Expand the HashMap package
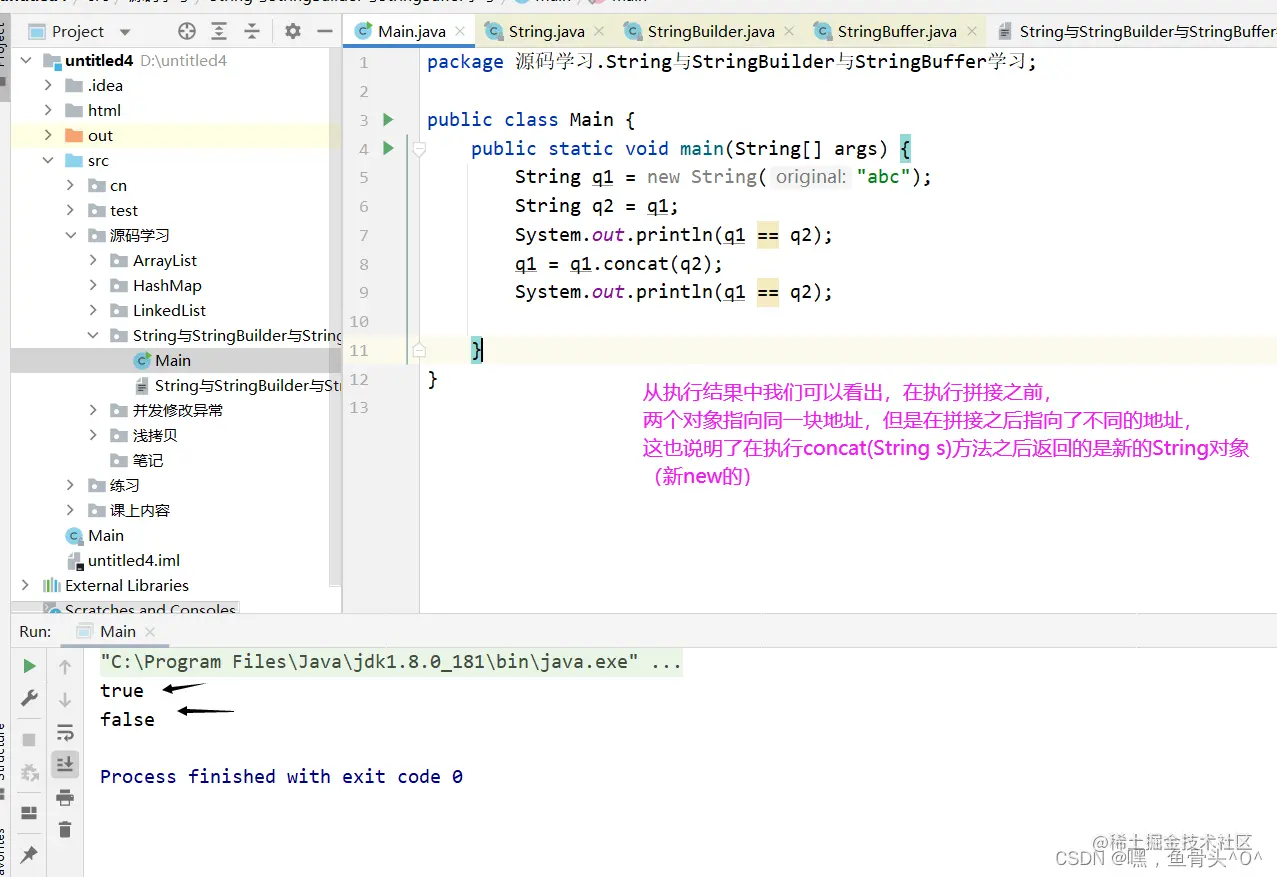The image size is (1277, 877). [93, 286]
